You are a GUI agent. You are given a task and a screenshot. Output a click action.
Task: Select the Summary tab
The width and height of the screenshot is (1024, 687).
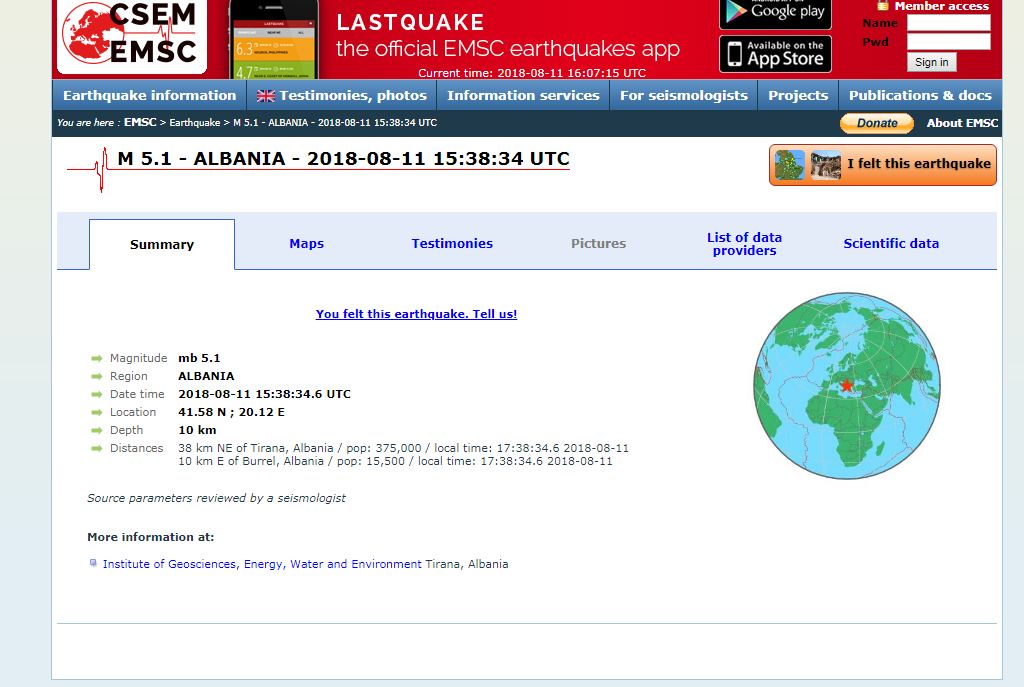tap(162, 244)
